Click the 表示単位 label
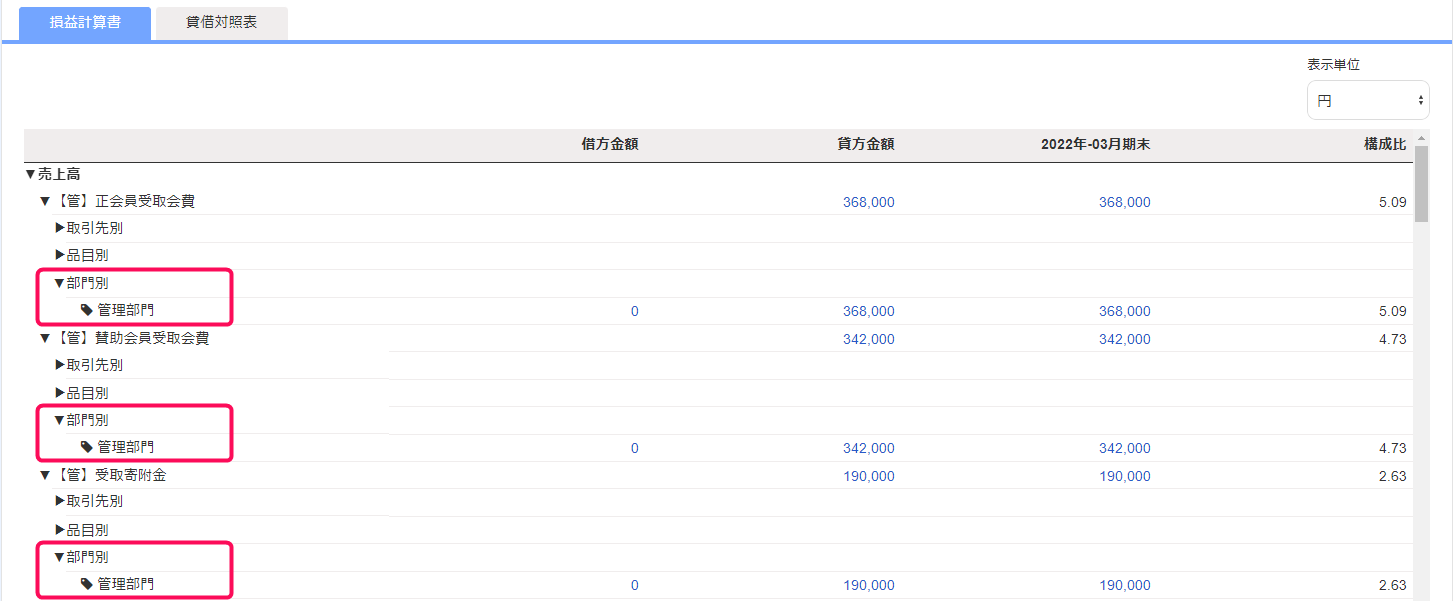Viewport: 1453px width, 601px height. click(x=1333, y=64)
